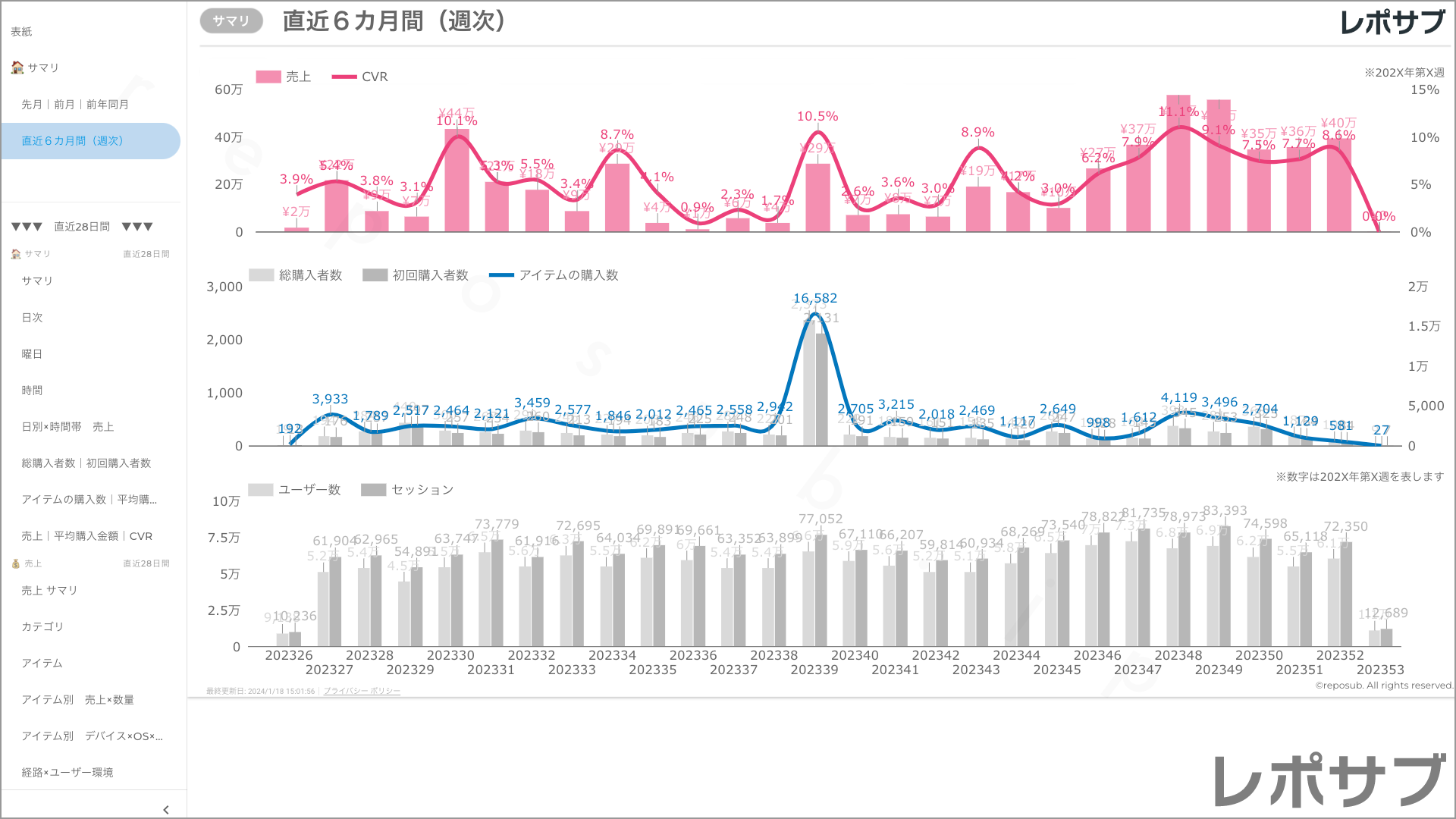The height and width of the screenshot is (819, 1456).
Task: Click the money bag icon beside 売上 header
Action: (x=16, y=563)
